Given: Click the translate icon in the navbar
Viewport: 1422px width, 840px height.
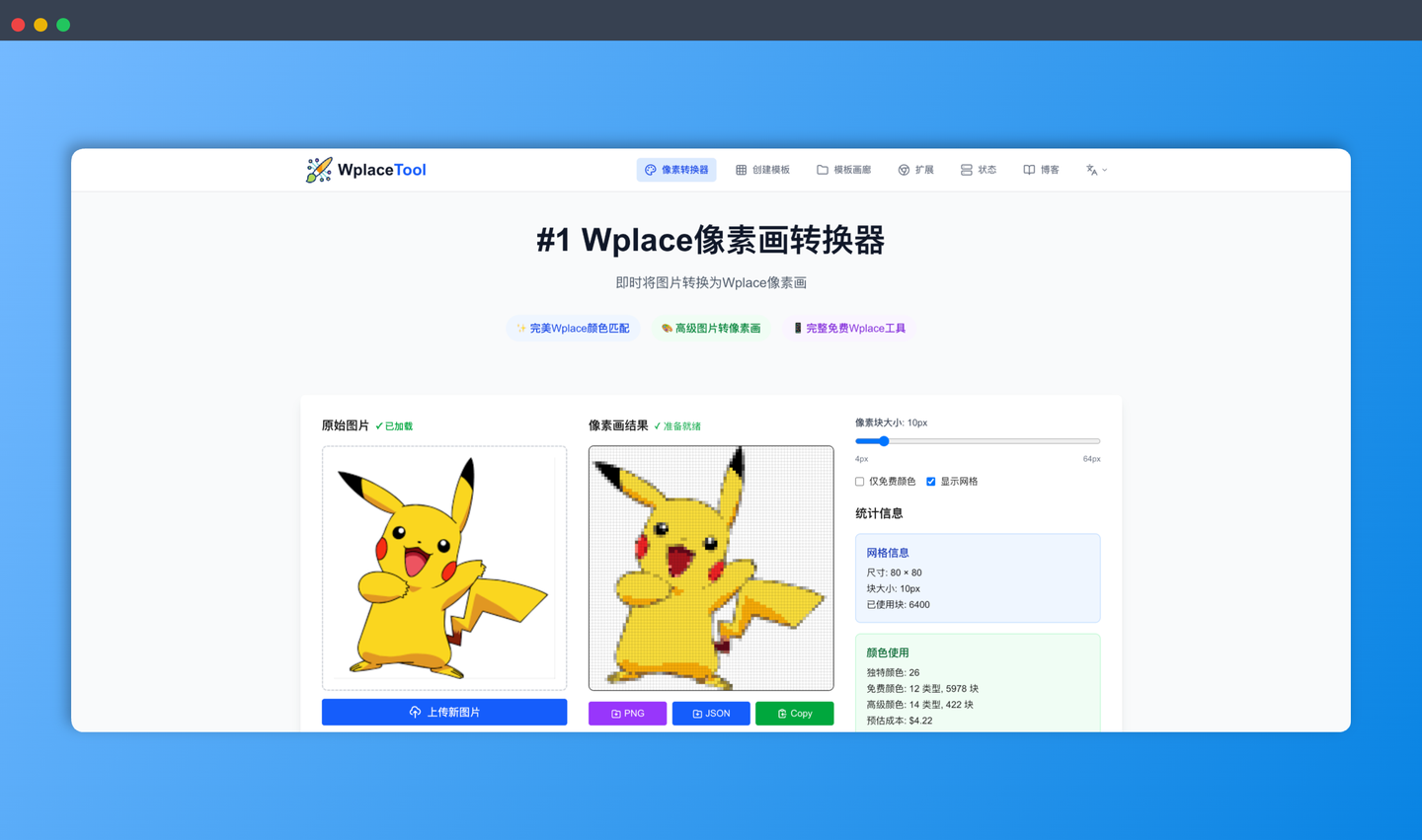Looking at the screenshot, I should coord(1090,169).
